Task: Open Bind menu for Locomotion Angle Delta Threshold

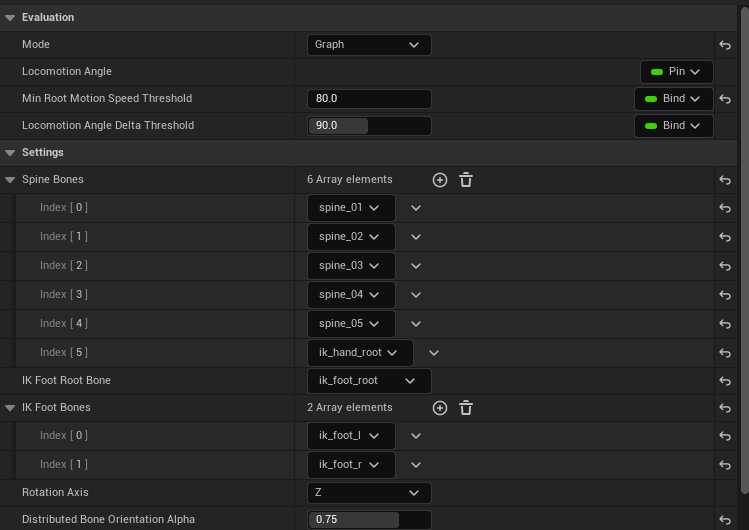Action: [673, 126]
